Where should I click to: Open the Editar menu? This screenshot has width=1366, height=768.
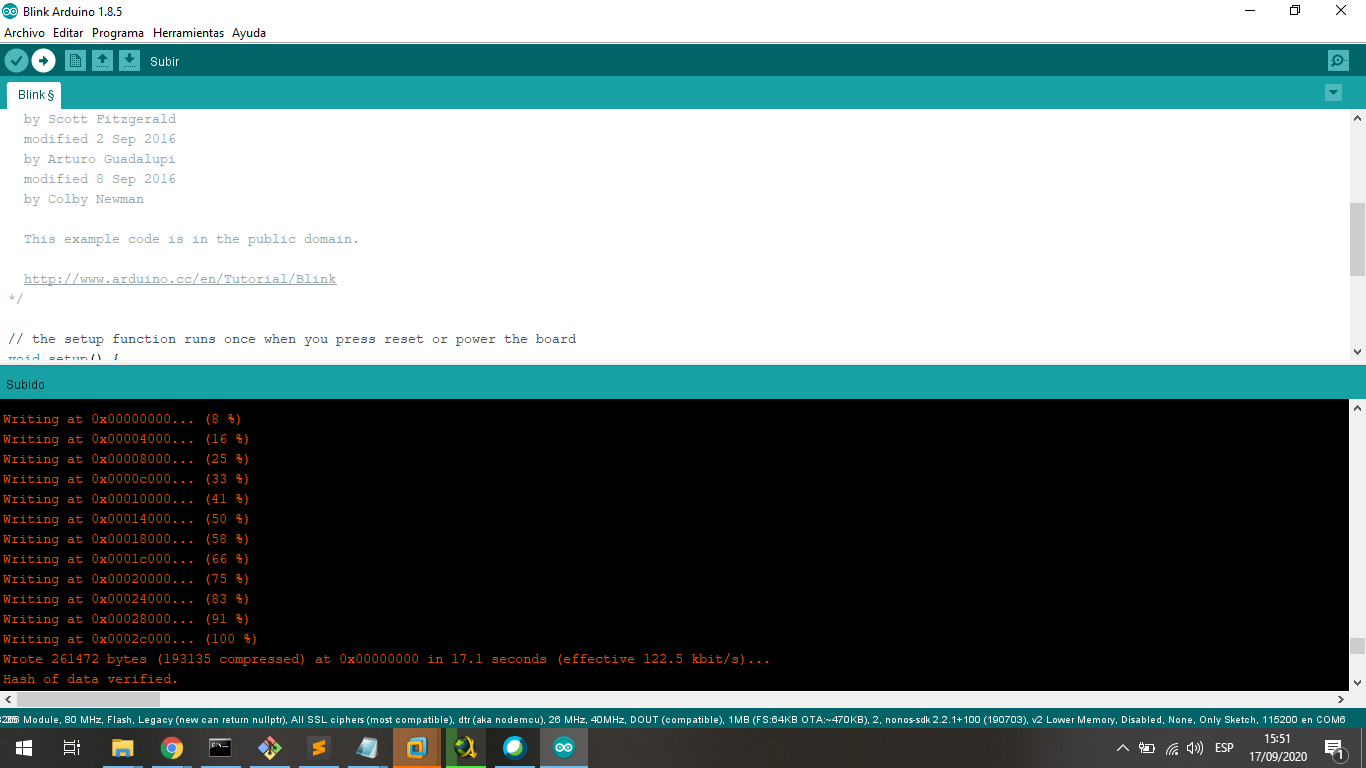[68, 33]
